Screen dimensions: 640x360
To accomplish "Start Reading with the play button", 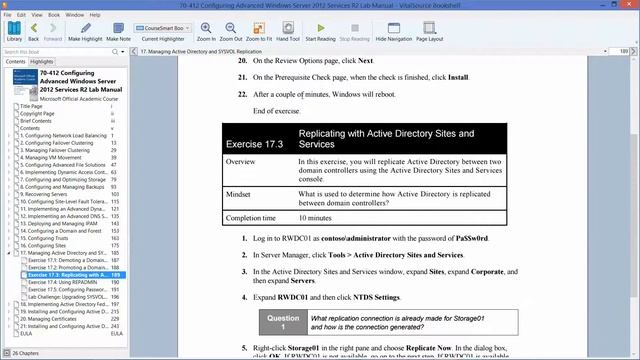I will click(320, 31).
